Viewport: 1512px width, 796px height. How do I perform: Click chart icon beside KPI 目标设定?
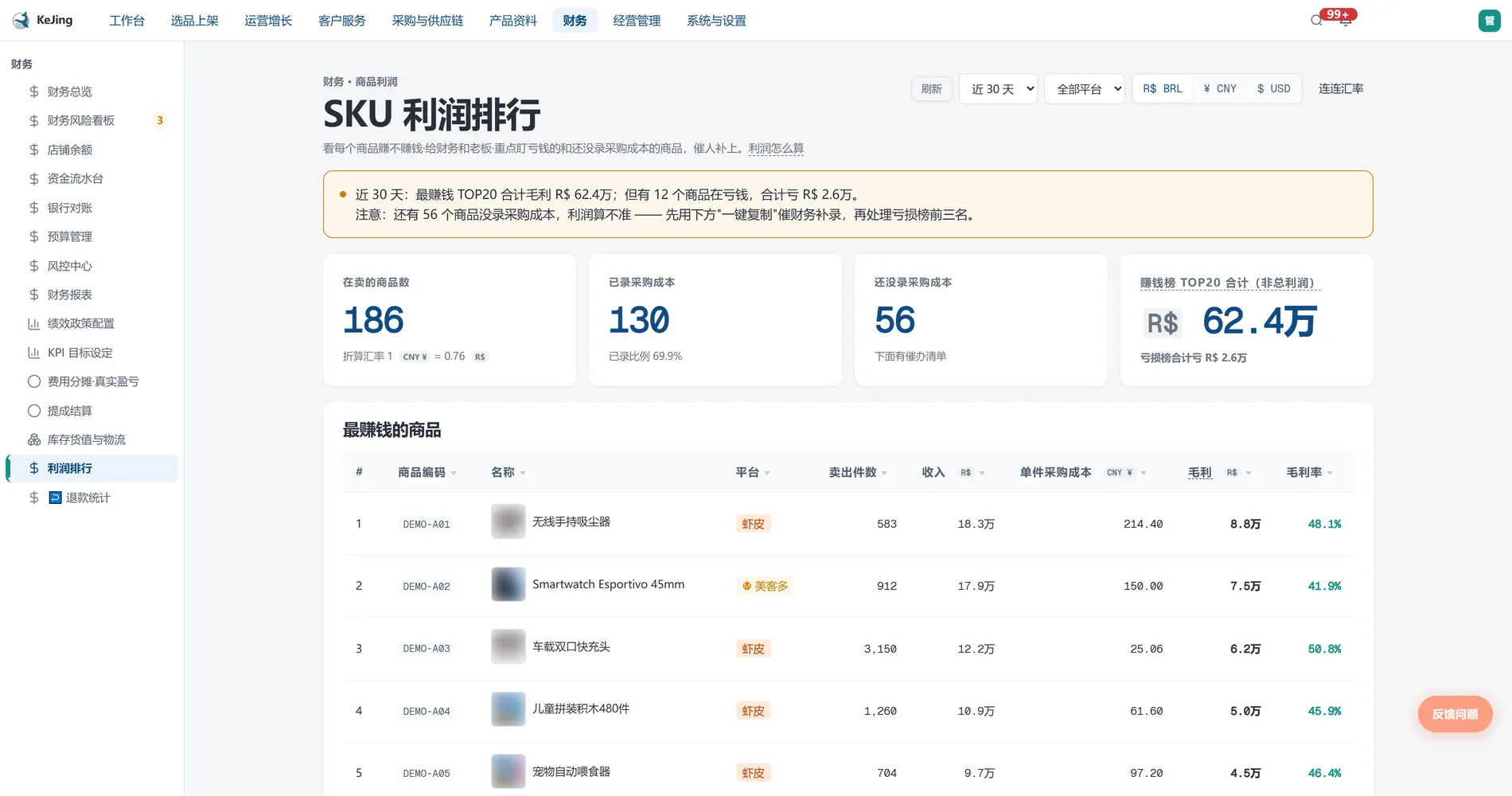[x=34, y=353]
